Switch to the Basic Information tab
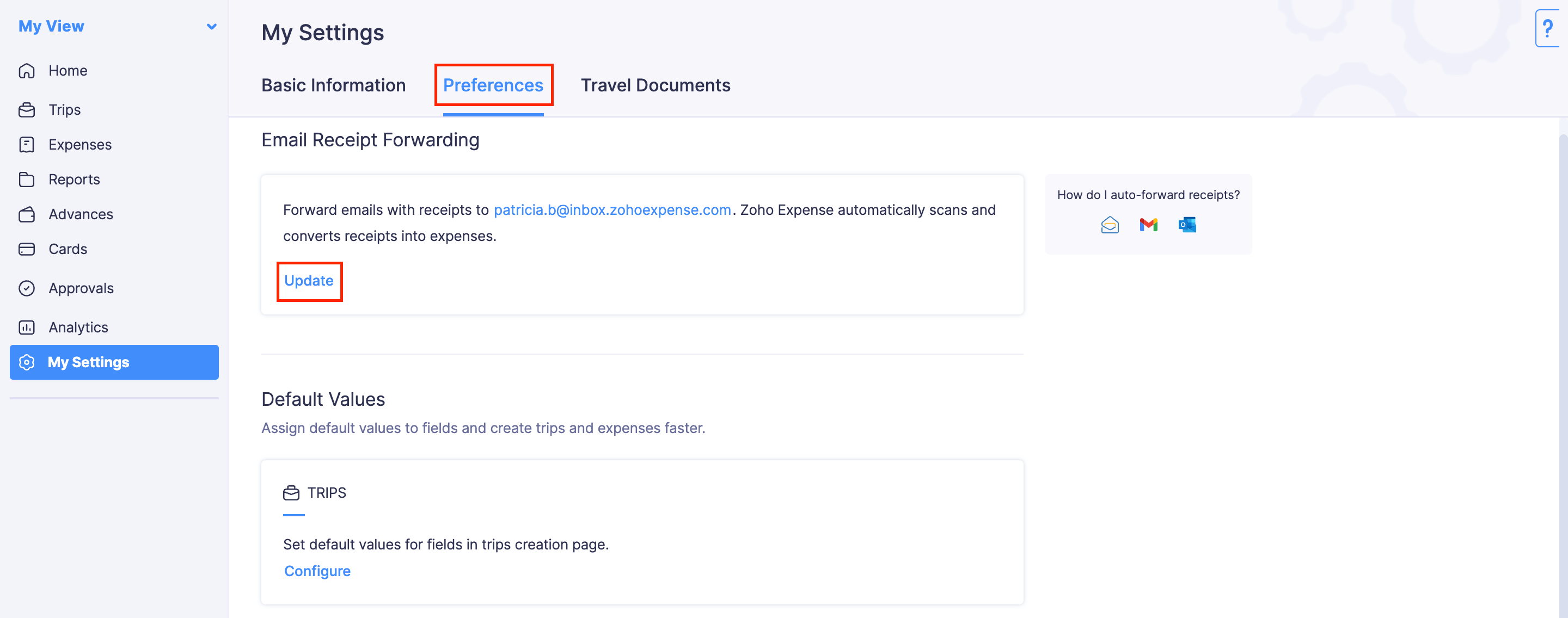 pyautogui.click(x=333, y=85)
